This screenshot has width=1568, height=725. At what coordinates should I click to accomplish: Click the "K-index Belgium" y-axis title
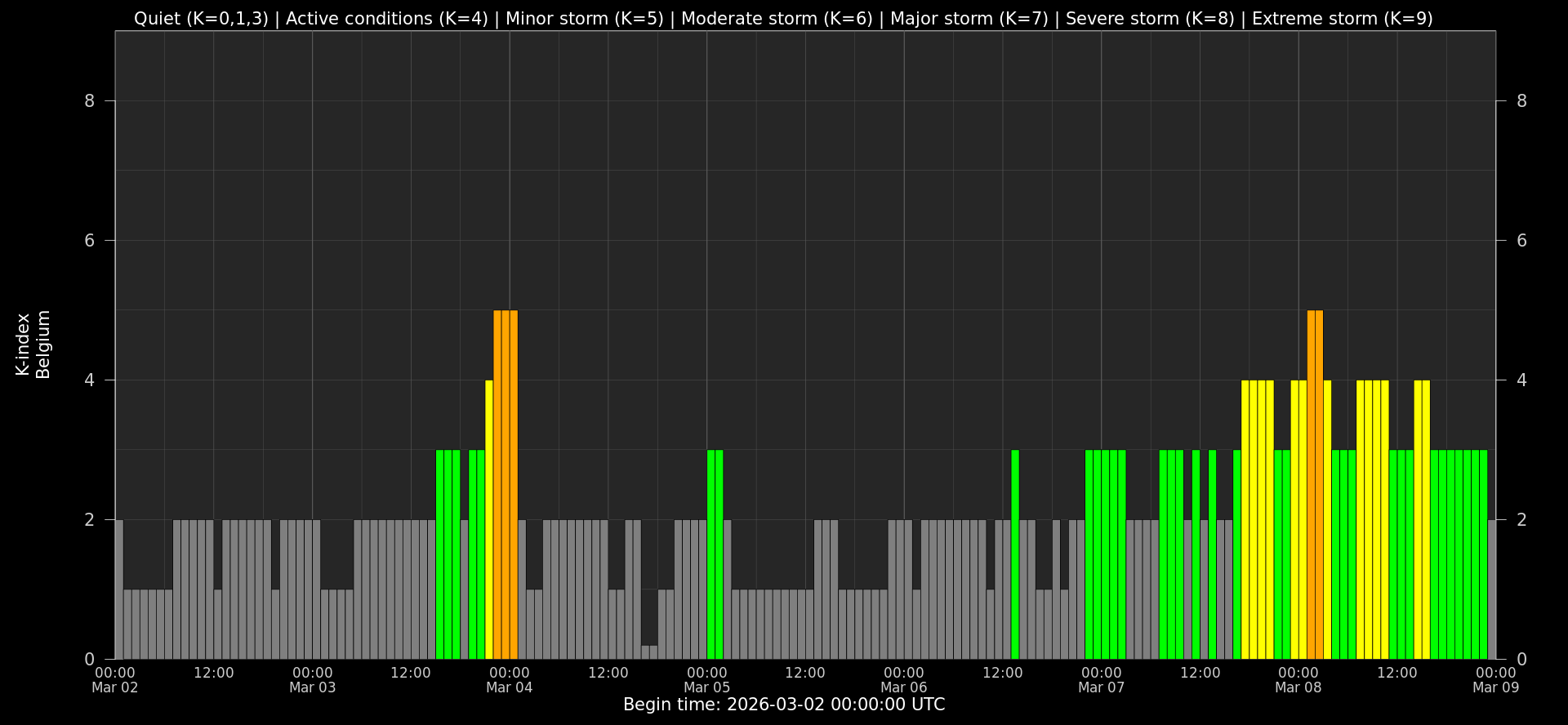[x=33, y=345]
